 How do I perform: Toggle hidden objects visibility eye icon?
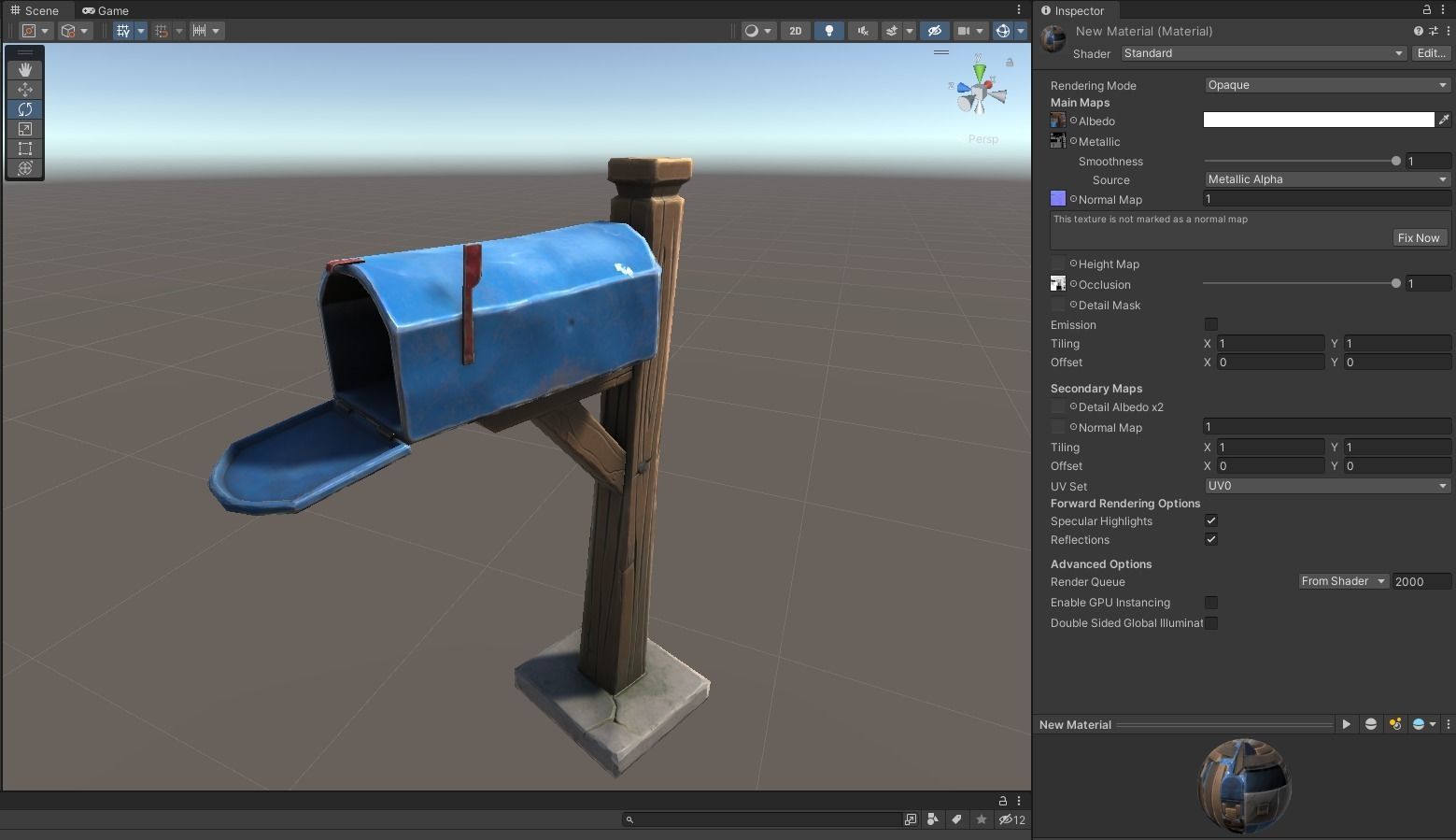(x=934, y=31)
